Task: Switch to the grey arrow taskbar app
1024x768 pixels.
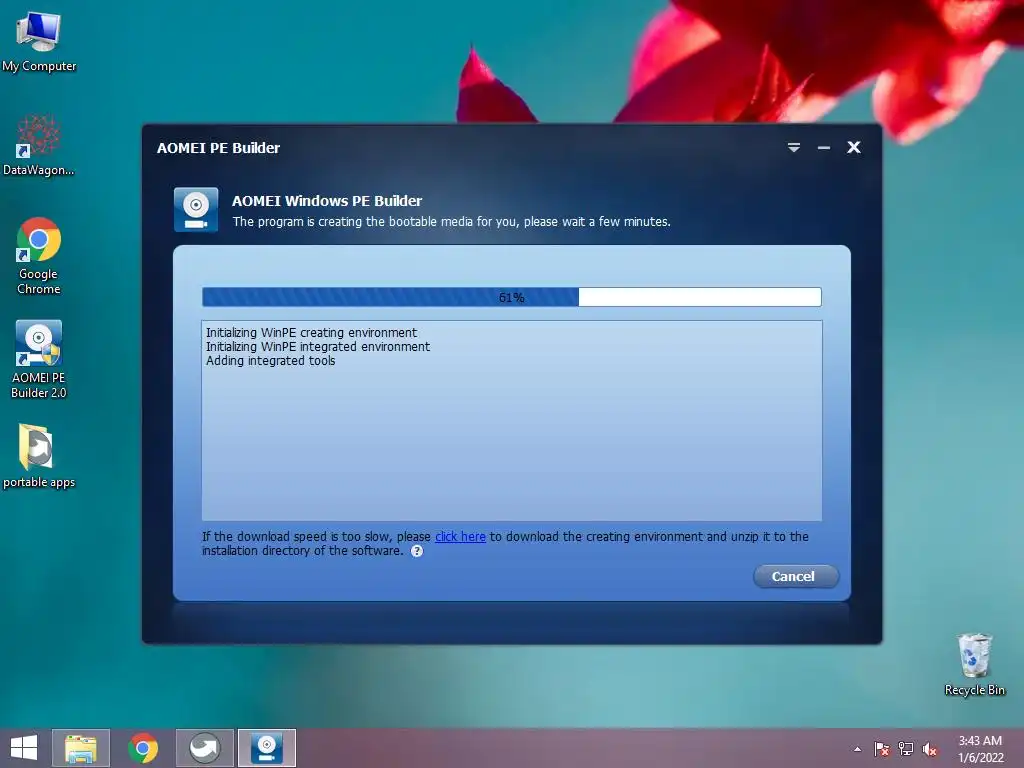Action: pos(204,748)
